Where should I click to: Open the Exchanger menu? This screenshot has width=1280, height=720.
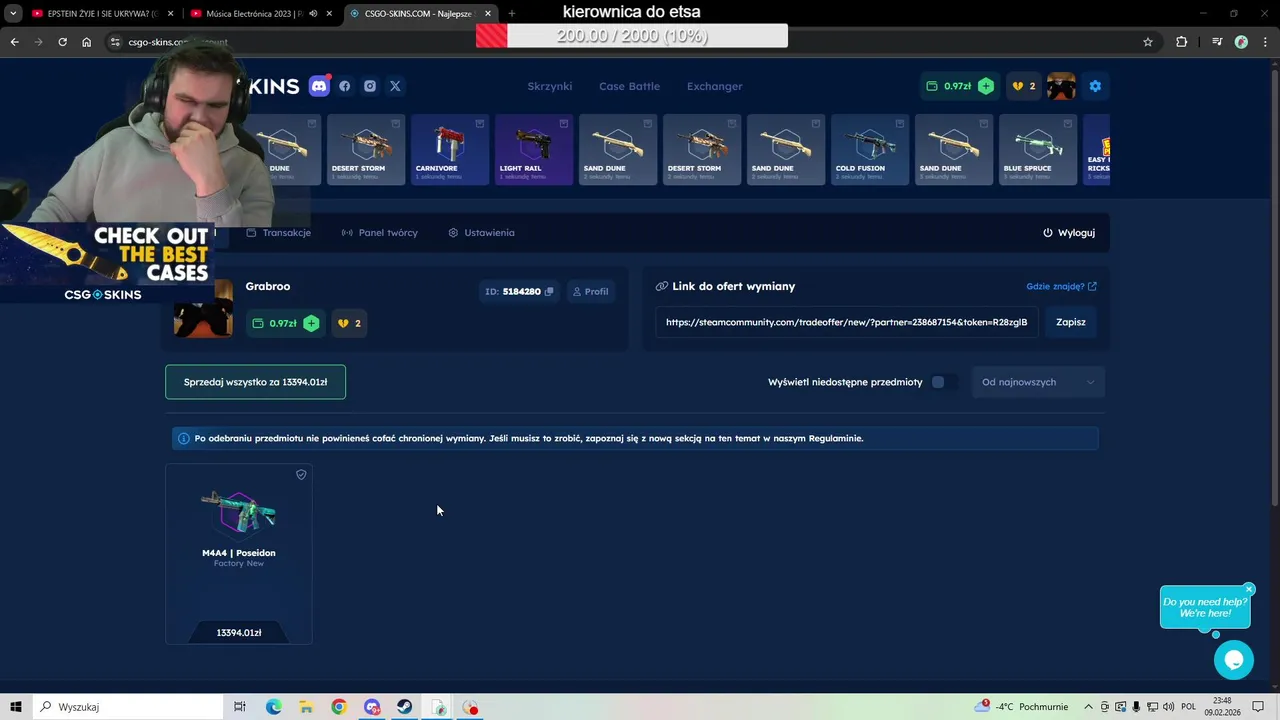click(x=714, y=86)
